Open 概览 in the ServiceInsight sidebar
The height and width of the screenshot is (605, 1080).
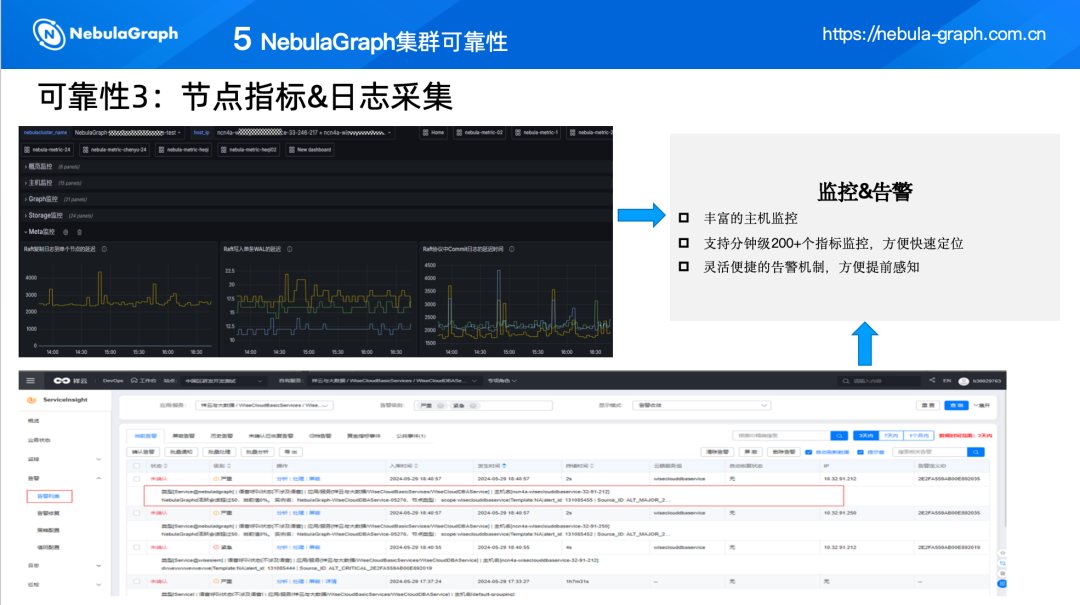click(34, 420)
